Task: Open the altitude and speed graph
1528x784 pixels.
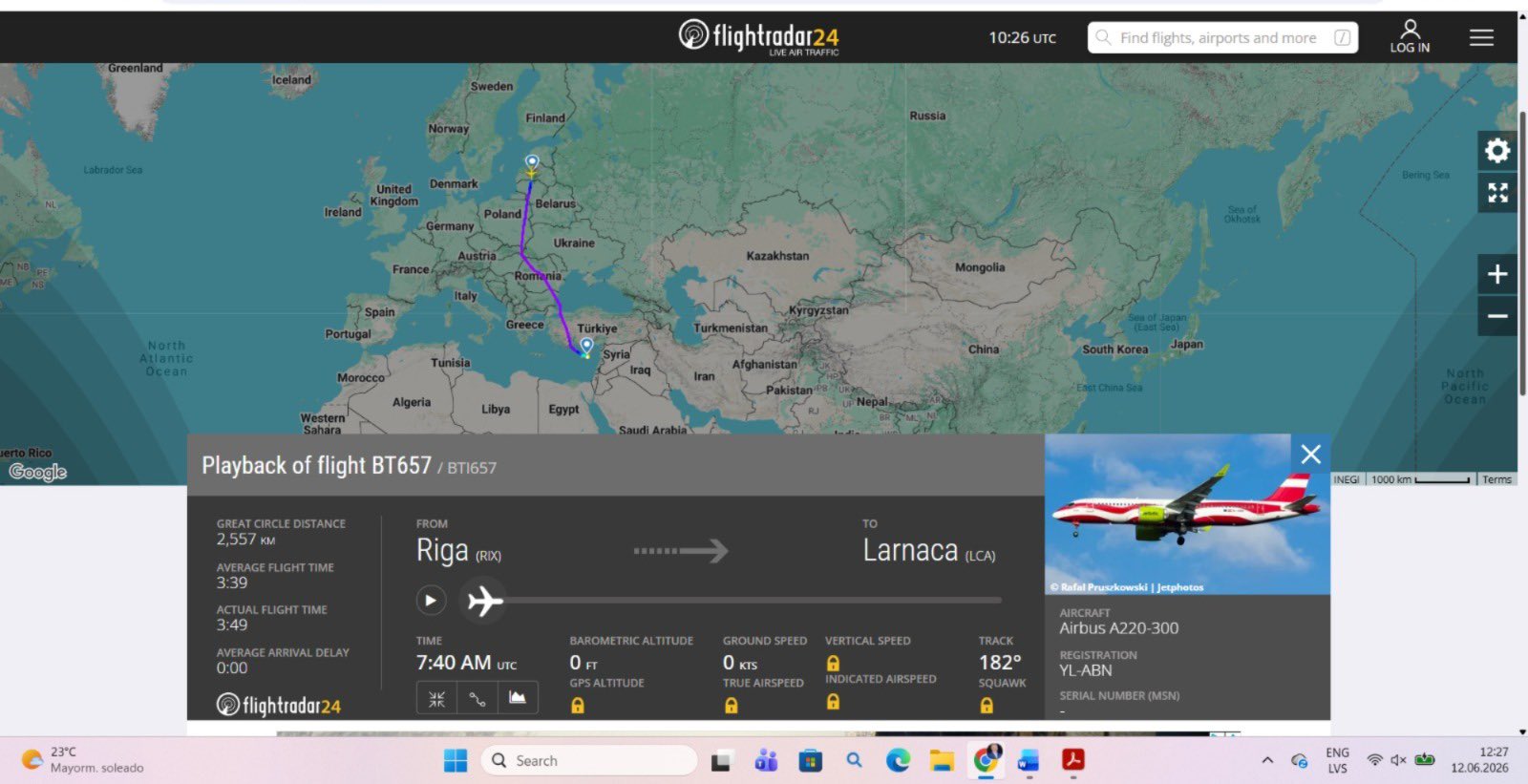Action: (517, 698)
